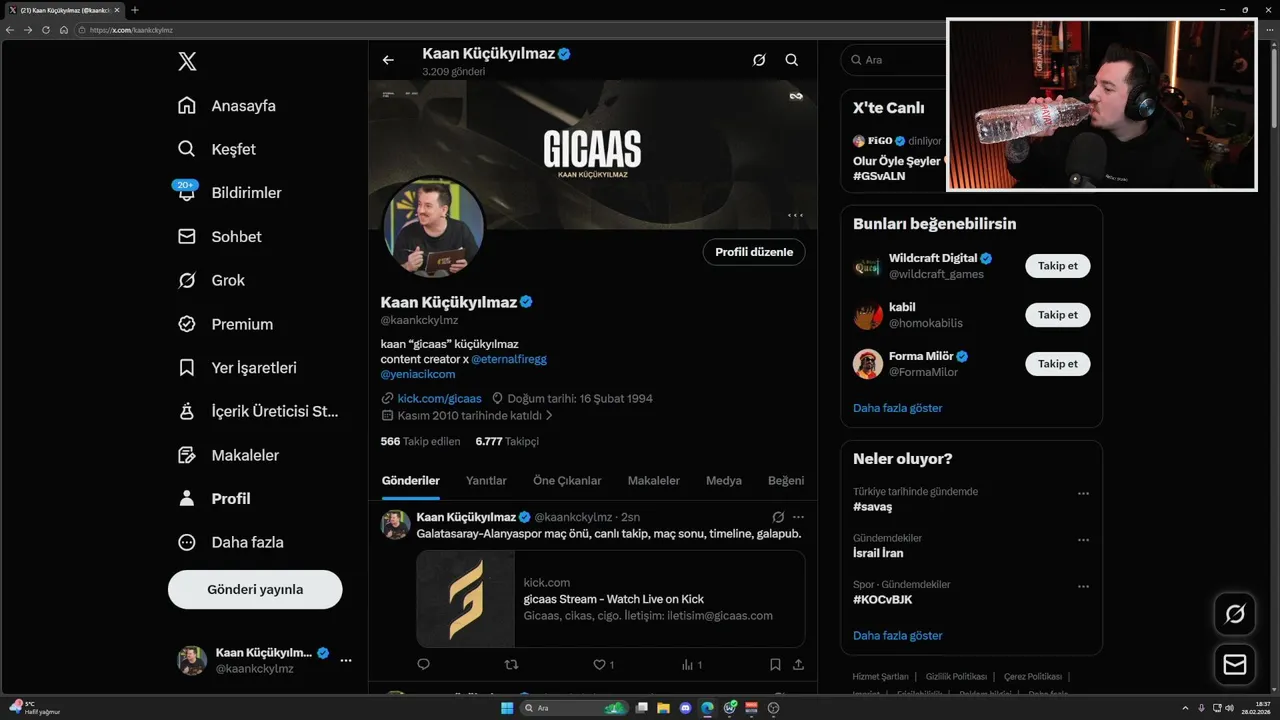This screenshot has width=1280, height=720.
Task: Click Gönderi yayınla button
Action: [255, 589]
